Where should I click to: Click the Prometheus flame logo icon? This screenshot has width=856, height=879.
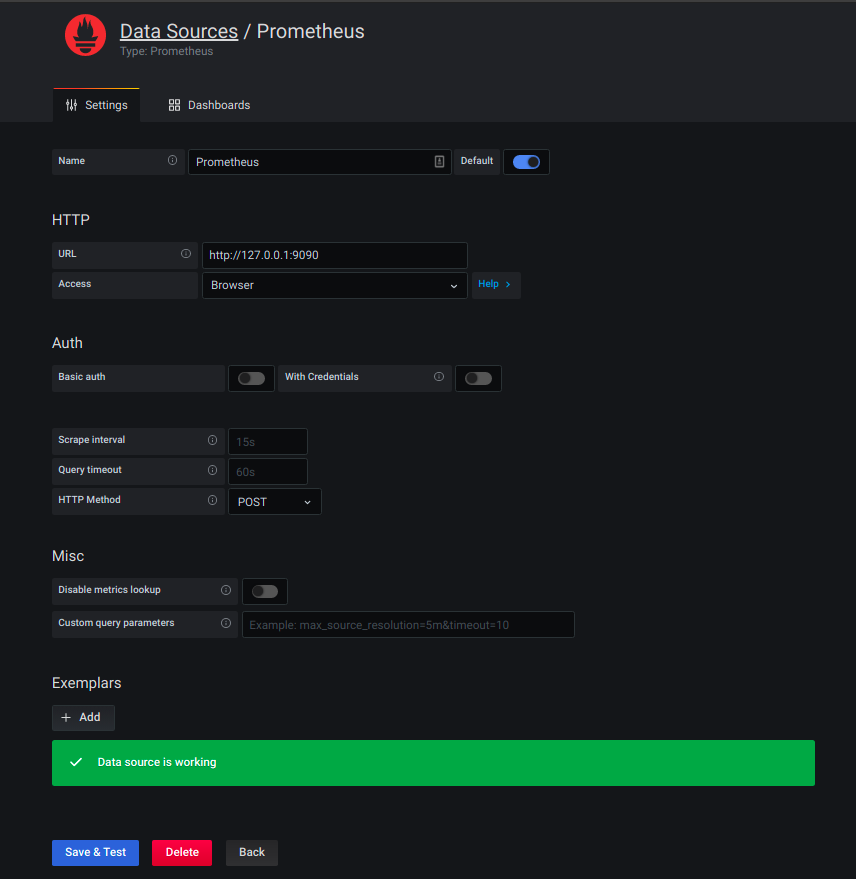click(x=85, y=35)
